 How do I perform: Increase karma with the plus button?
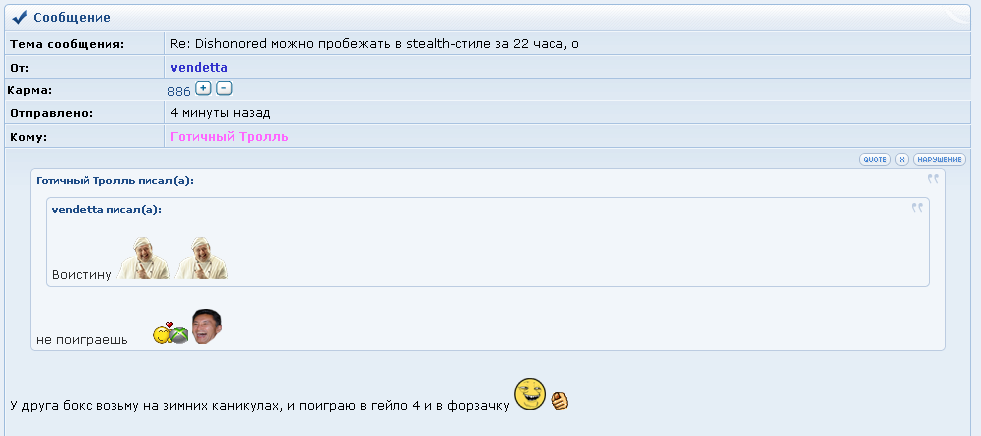tap(203, 88)
